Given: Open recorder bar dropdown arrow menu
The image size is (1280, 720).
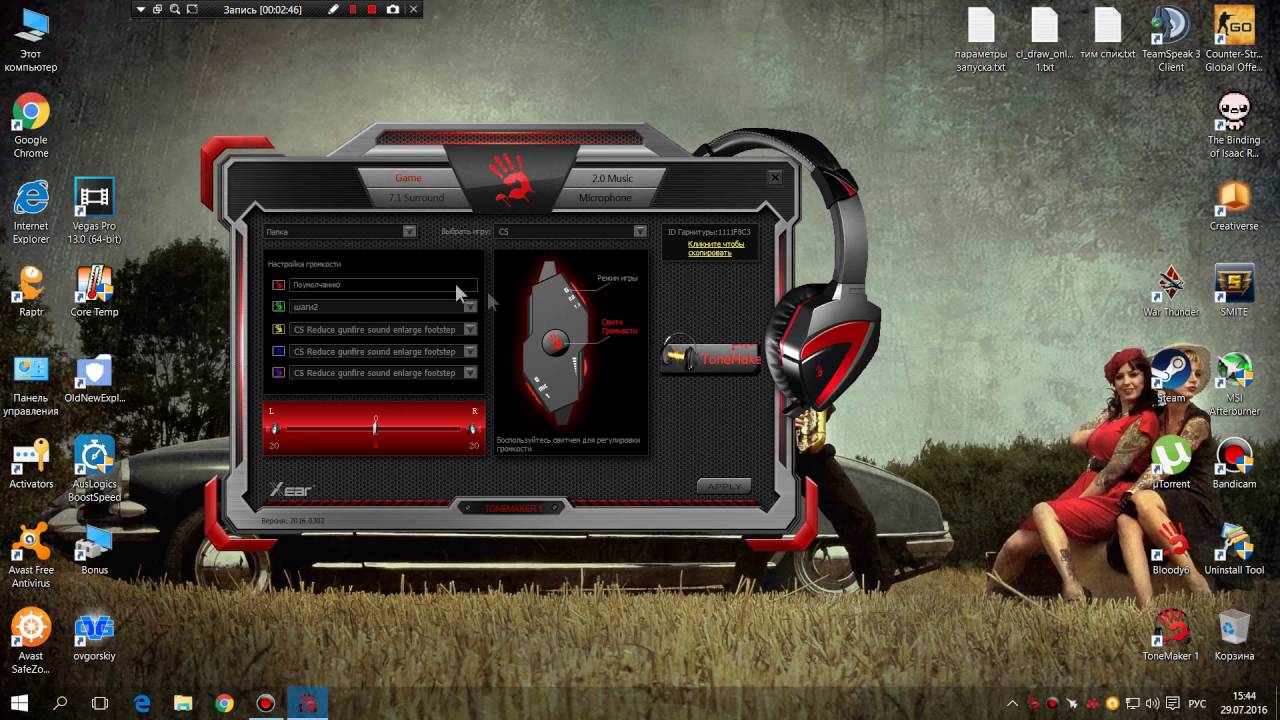Looking at the screenshot, I should pyautogui.click(x=140, y=9).
